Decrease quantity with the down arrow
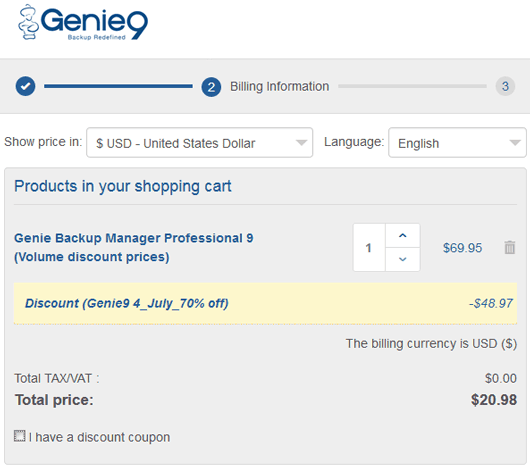The height and width of the screenshot is (467, 530). [403, 260]
